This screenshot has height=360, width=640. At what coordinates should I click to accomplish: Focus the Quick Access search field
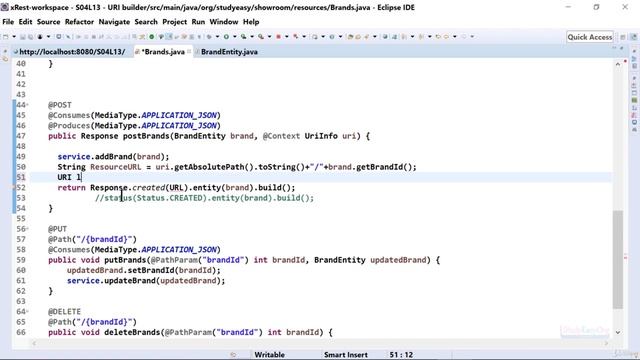coord(590,37)
